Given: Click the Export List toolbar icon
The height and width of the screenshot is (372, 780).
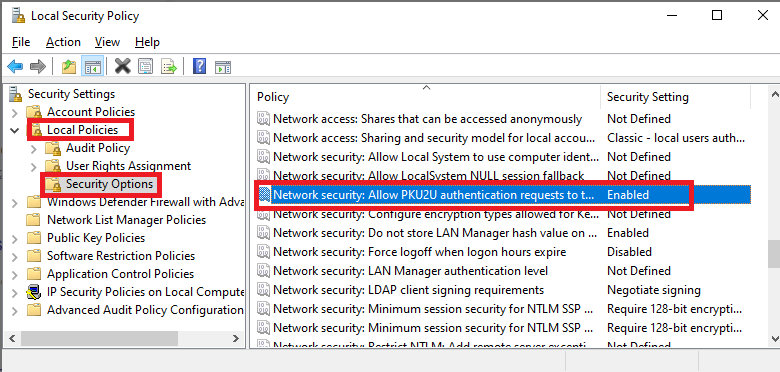Looking at the screenshot, I should (169, 66).
